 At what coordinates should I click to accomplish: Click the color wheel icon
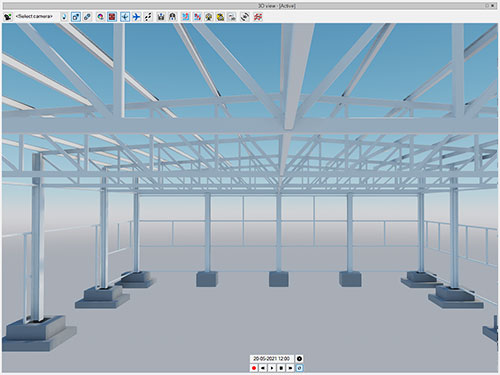[x=100, y=16]
